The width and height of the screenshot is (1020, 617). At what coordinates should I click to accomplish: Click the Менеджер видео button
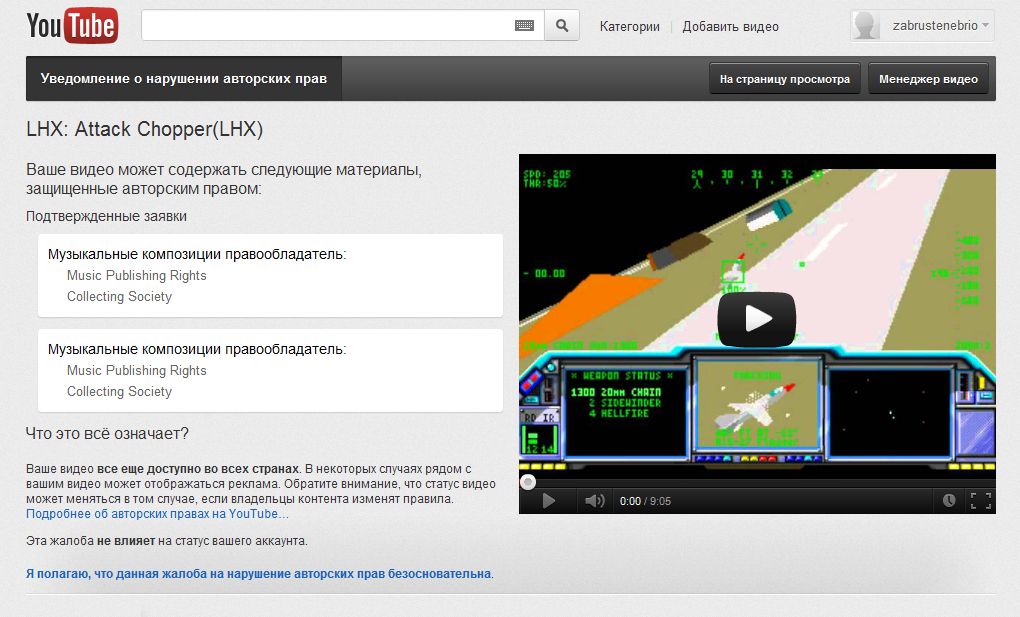tap(928, 79)
